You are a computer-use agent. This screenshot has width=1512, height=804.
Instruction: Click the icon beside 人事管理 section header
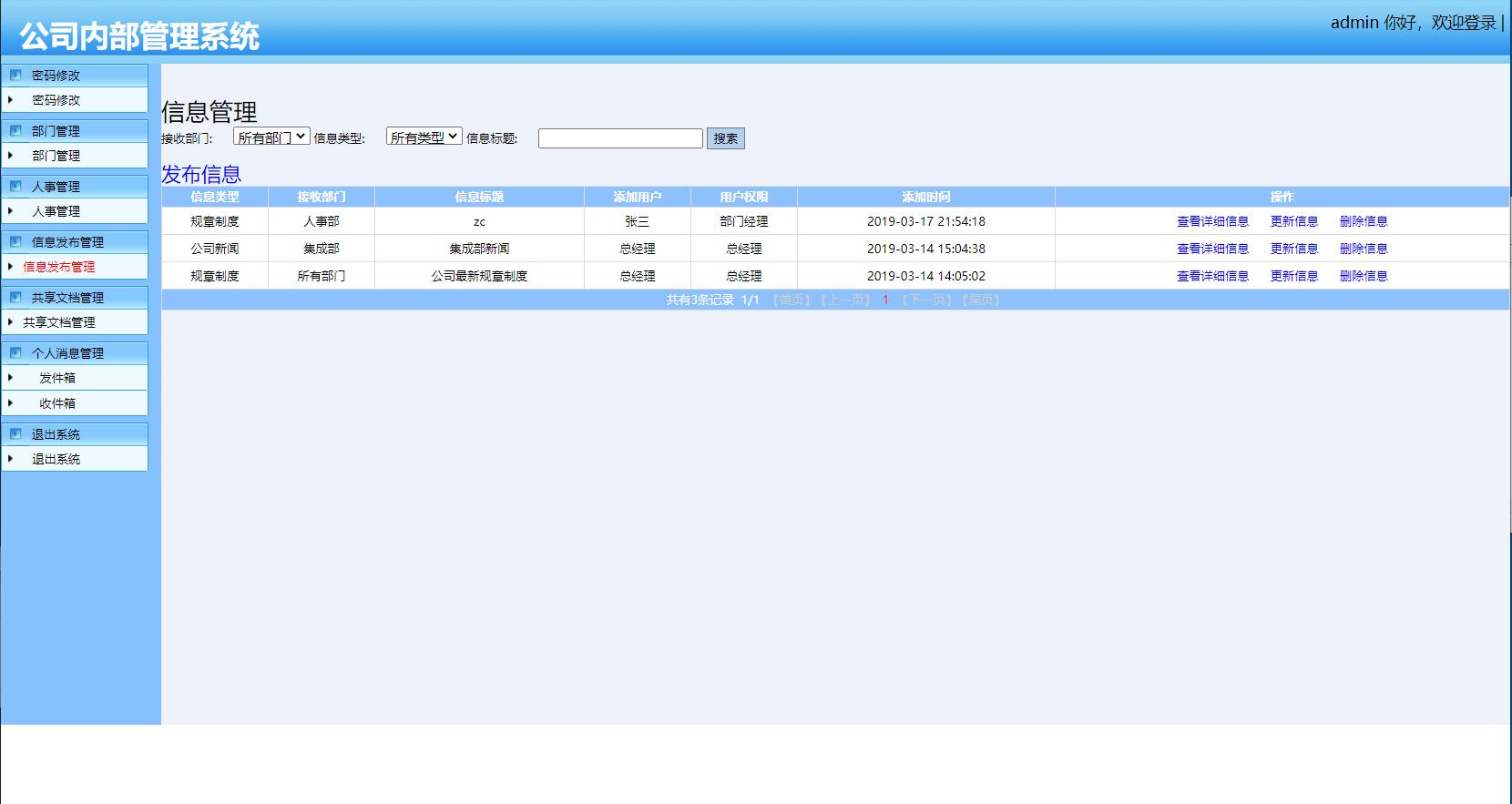click(x=15, y=187)
